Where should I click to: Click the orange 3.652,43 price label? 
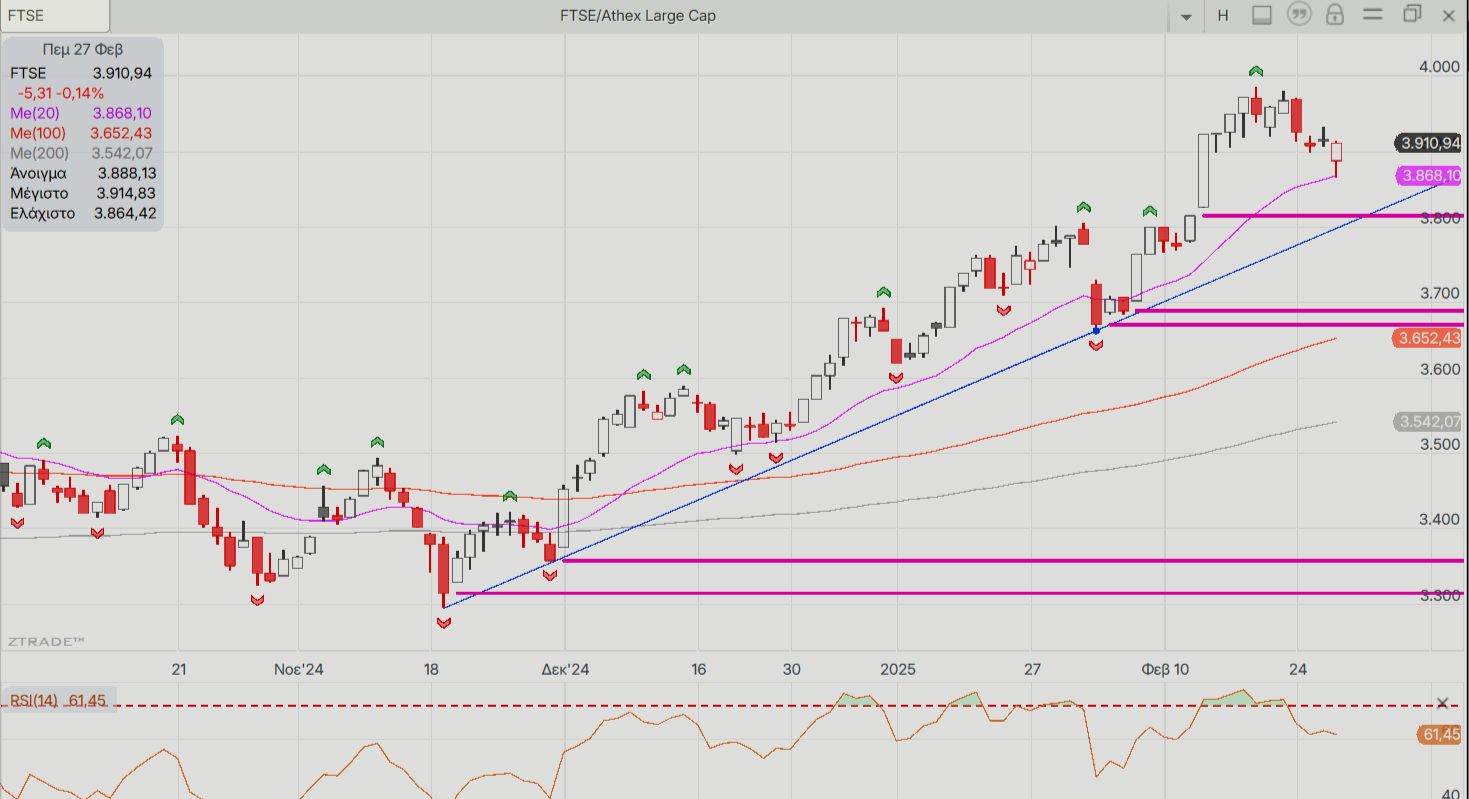1428,339
